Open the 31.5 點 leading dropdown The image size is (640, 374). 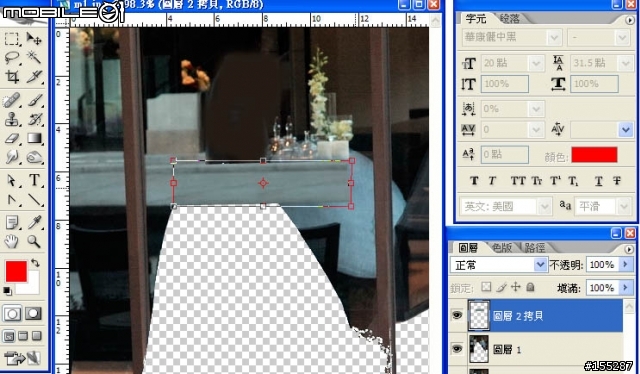(625, 63)
